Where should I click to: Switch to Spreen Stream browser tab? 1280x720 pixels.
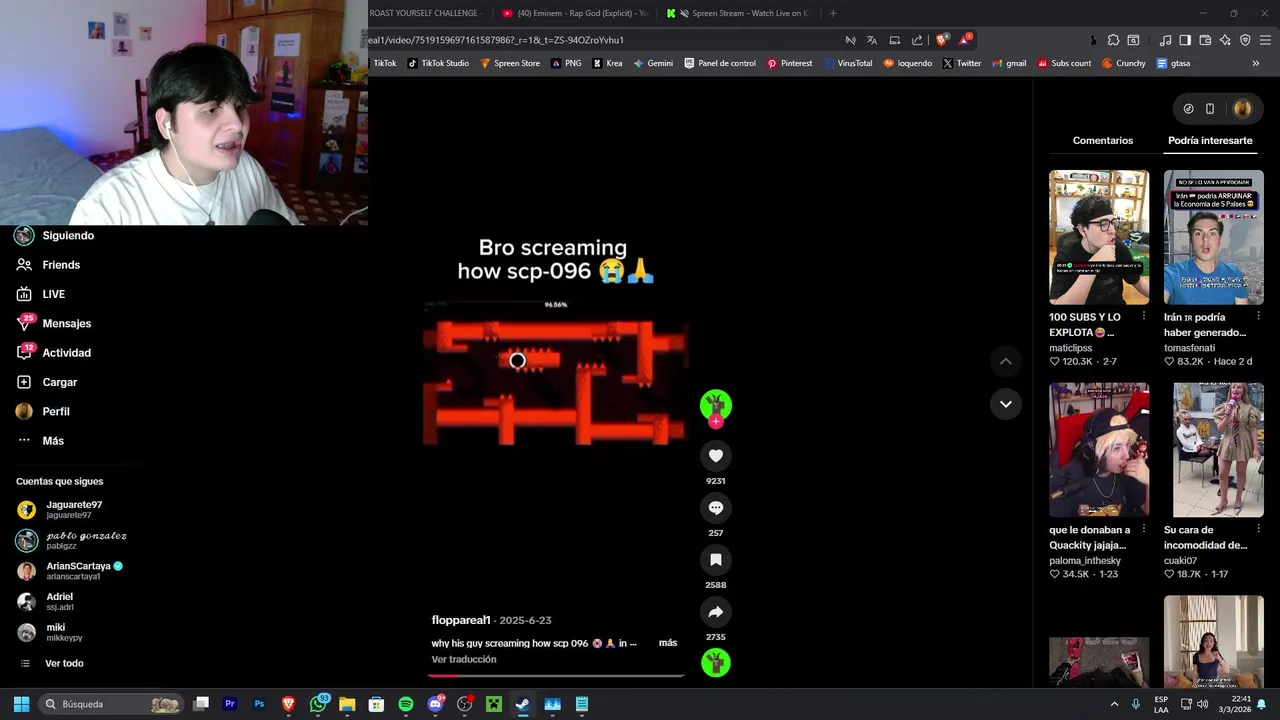(x=738, y=13)
